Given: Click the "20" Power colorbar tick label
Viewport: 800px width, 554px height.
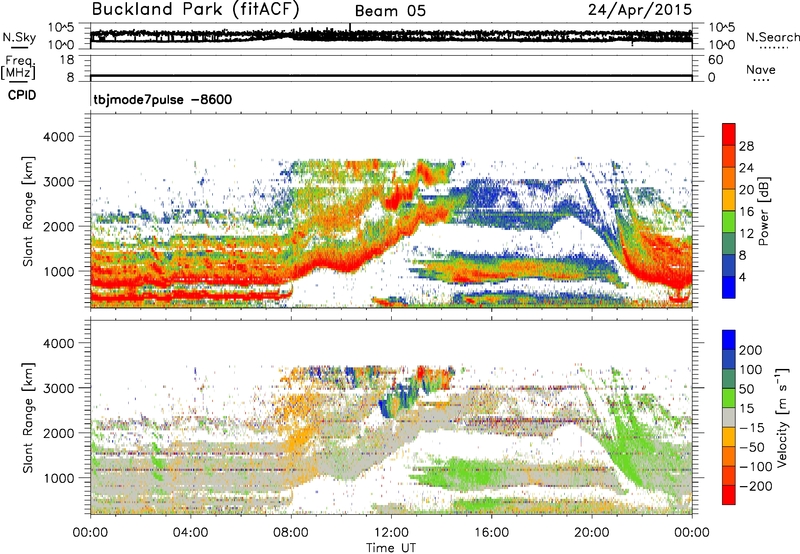Looking at the screenshot, I should click(x=746, y=190).
